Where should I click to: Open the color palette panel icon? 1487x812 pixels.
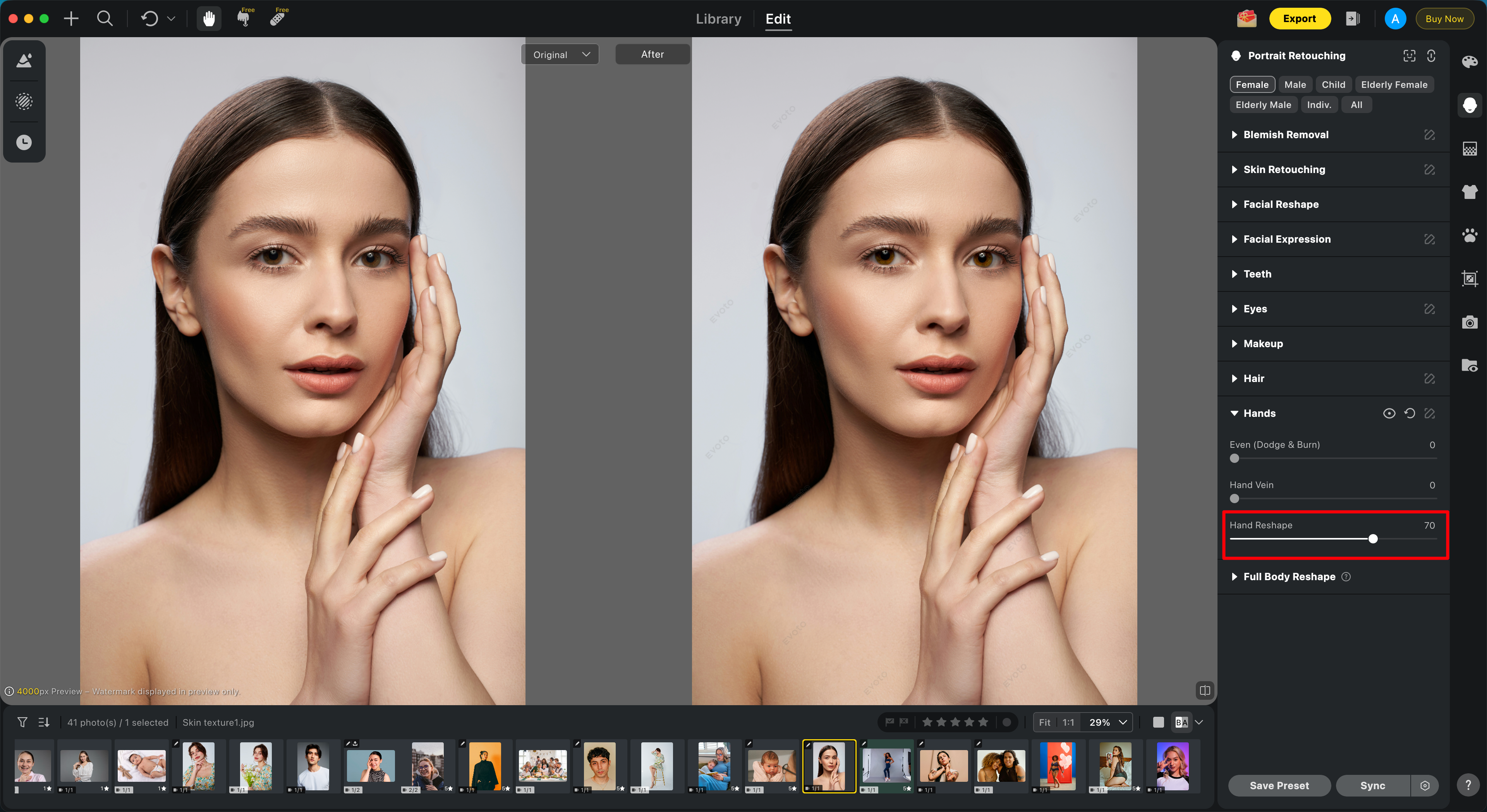tap(1469, 62)
